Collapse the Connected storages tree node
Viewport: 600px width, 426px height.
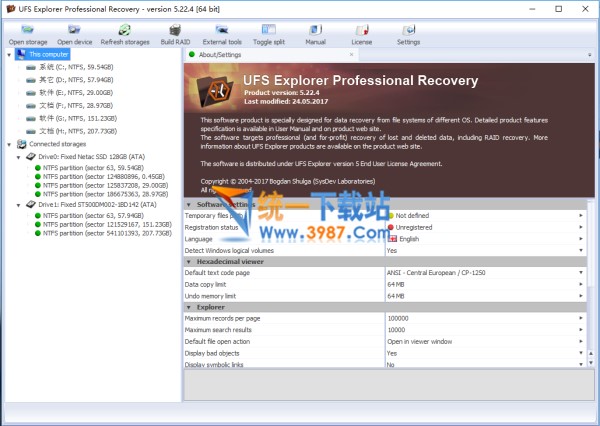[x=9, y=145]
